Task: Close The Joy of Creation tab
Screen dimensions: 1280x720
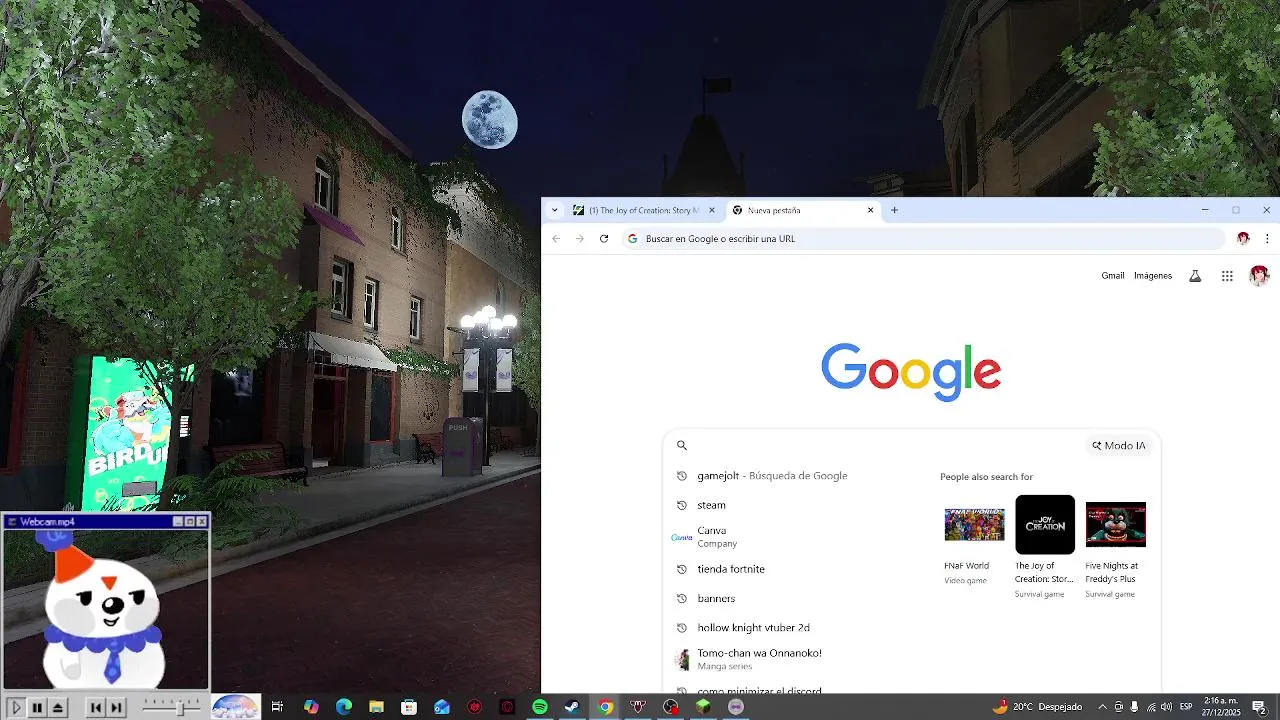Action: pyautogui.click(x=712, y=210)
